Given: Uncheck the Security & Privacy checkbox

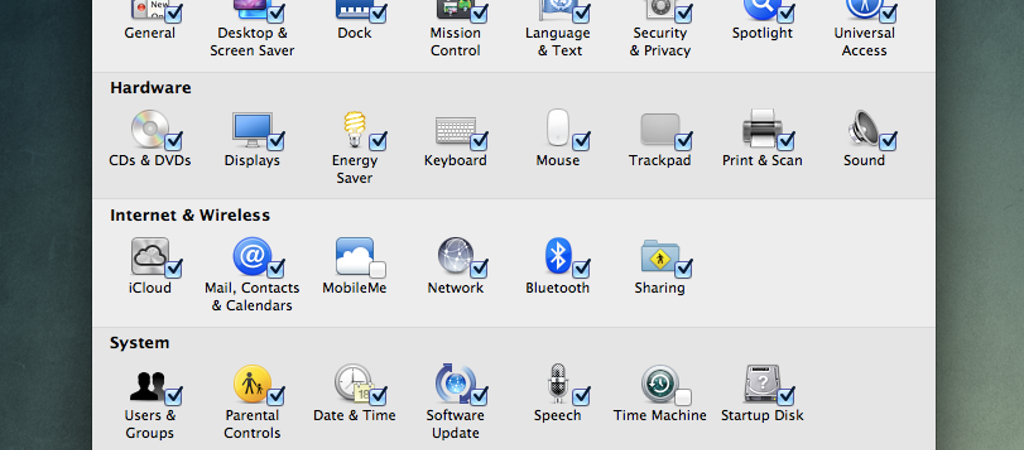Looking at the screenshot, I should click(x=683, y=13).
